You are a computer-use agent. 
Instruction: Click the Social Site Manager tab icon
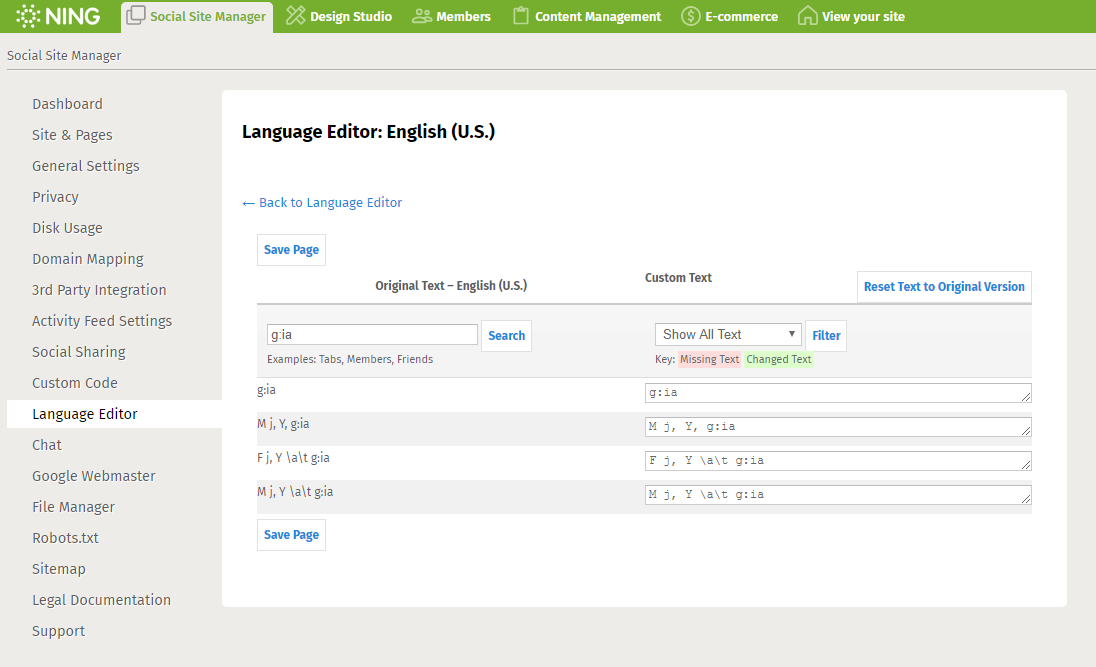point(136,15)
